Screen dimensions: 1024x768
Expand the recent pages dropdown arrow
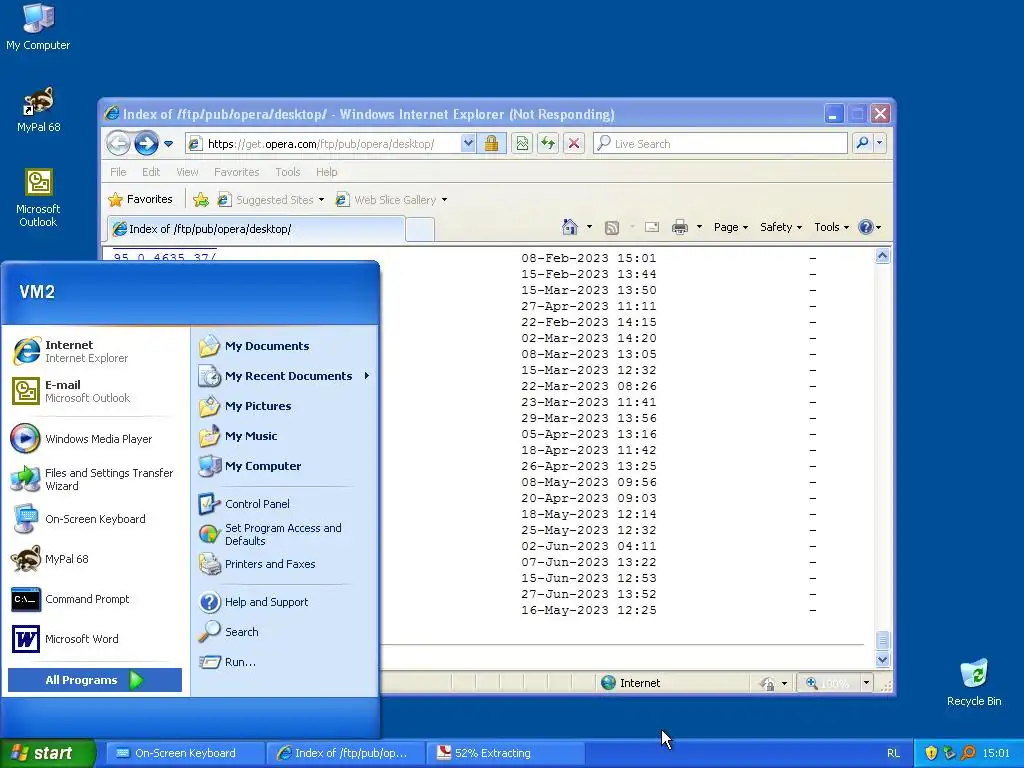pos(168,144)
